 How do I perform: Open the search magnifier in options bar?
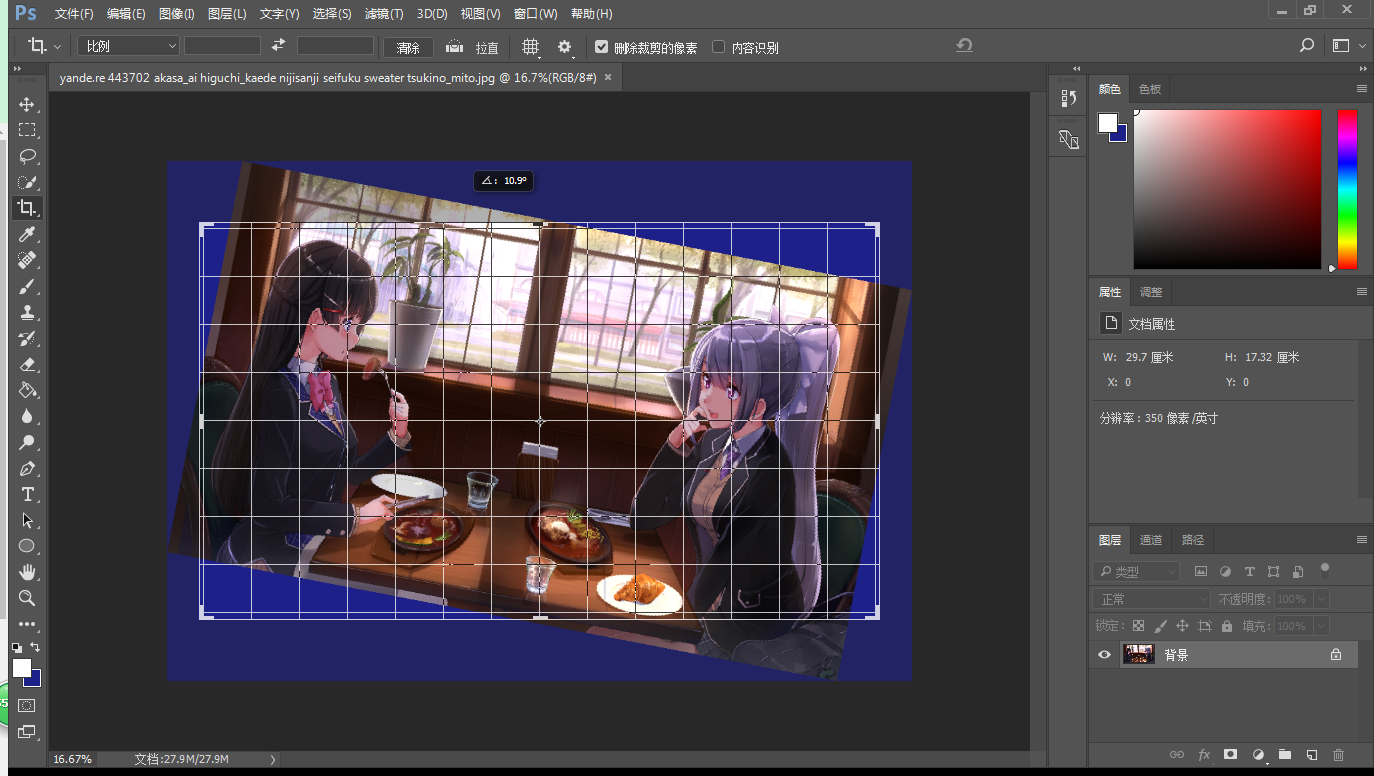[x=1306, y=46]
